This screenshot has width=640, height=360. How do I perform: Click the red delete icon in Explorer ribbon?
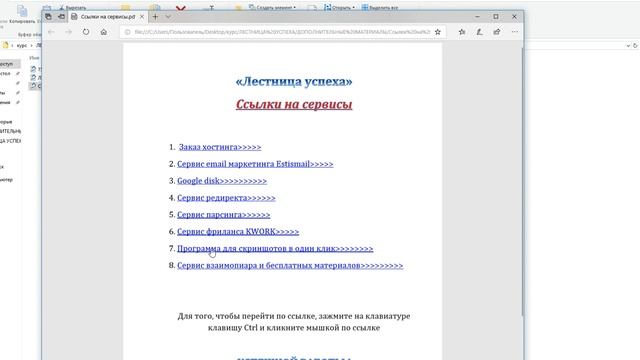(181, 7)
